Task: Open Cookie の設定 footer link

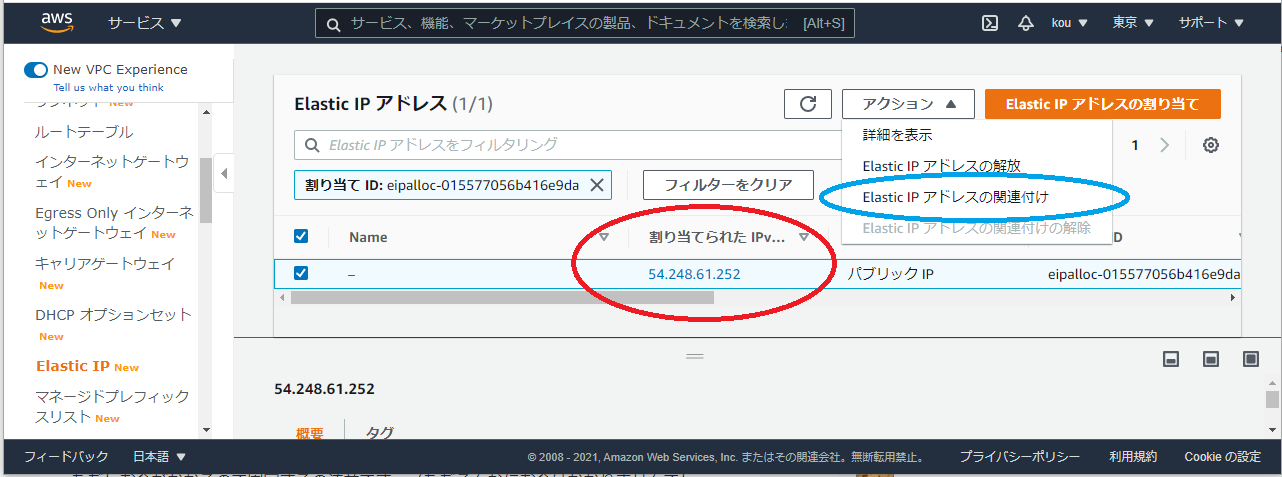Action: pos(1222,457)
